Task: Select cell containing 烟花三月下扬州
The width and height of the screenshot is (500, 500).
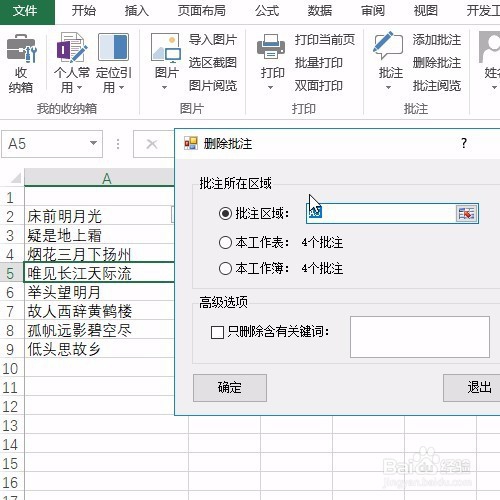Action: [x=99, y=254]
